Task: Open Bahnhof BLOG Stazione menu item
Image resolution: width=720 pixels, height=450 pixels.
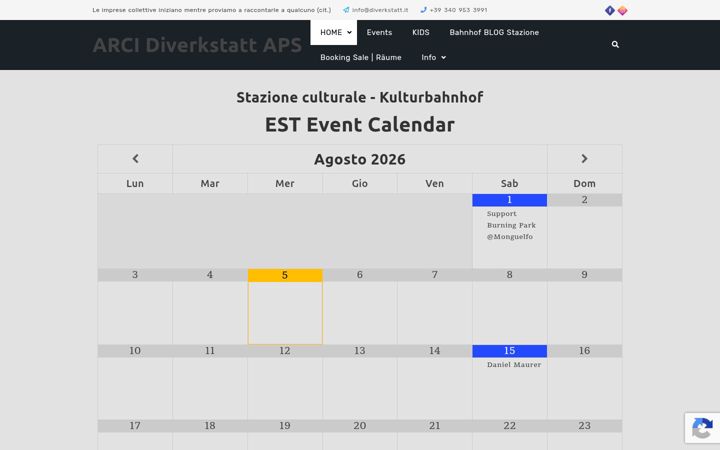Action: pos(494,33)
